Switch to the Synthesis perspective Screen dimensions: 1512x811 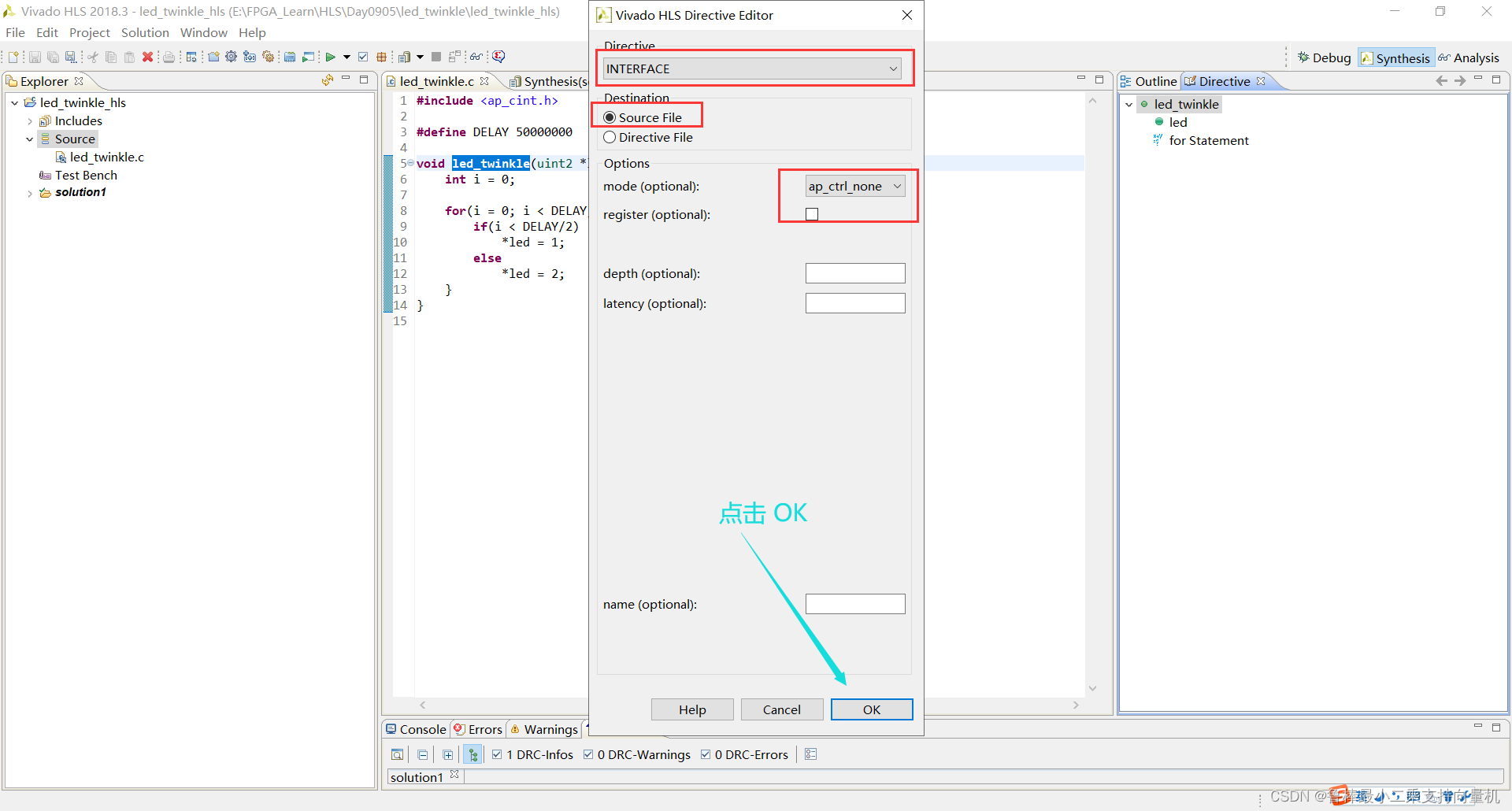1395,57
